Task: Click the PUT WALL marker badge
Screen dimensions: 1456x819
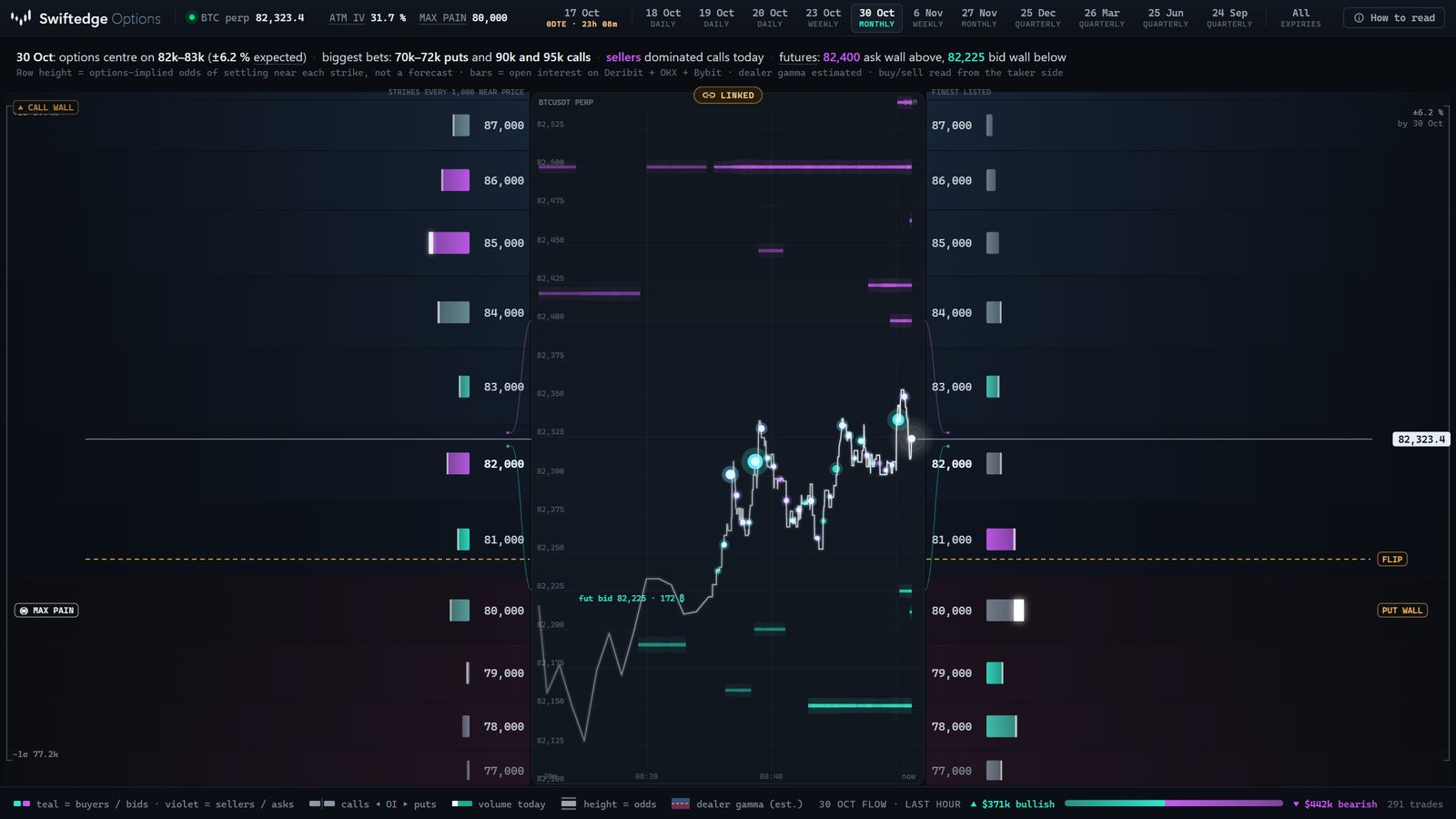Action: coord(1401,611)
